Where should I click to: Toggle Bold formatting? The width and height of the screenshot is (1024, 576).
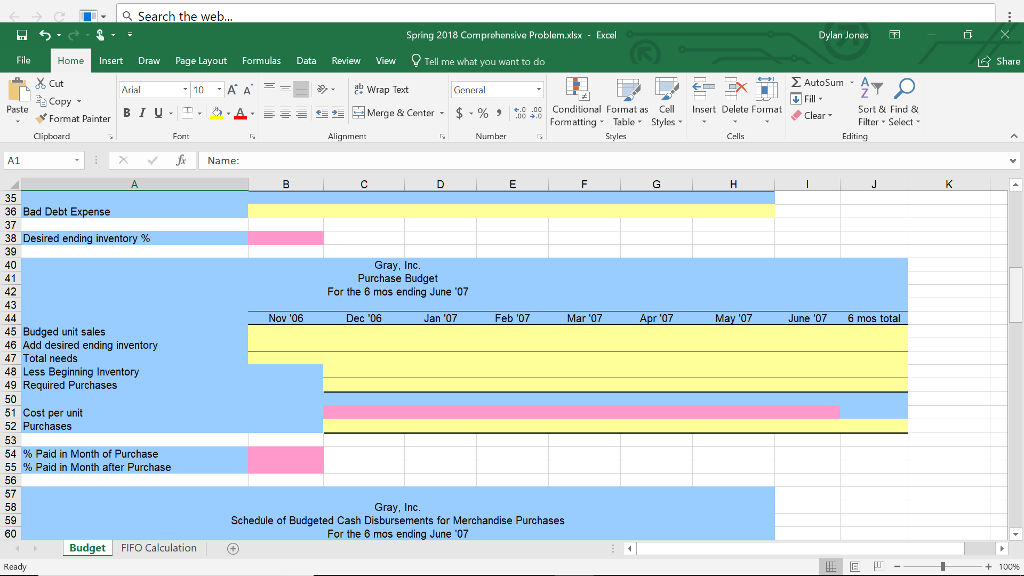pos(127,113)
